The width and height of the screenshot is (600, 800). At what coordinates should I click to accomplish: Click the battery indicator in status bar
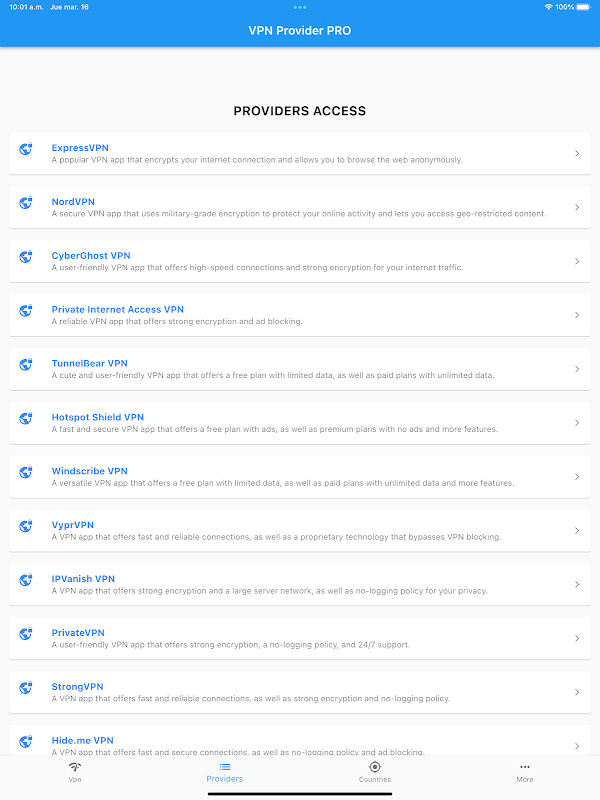[583, 7]
